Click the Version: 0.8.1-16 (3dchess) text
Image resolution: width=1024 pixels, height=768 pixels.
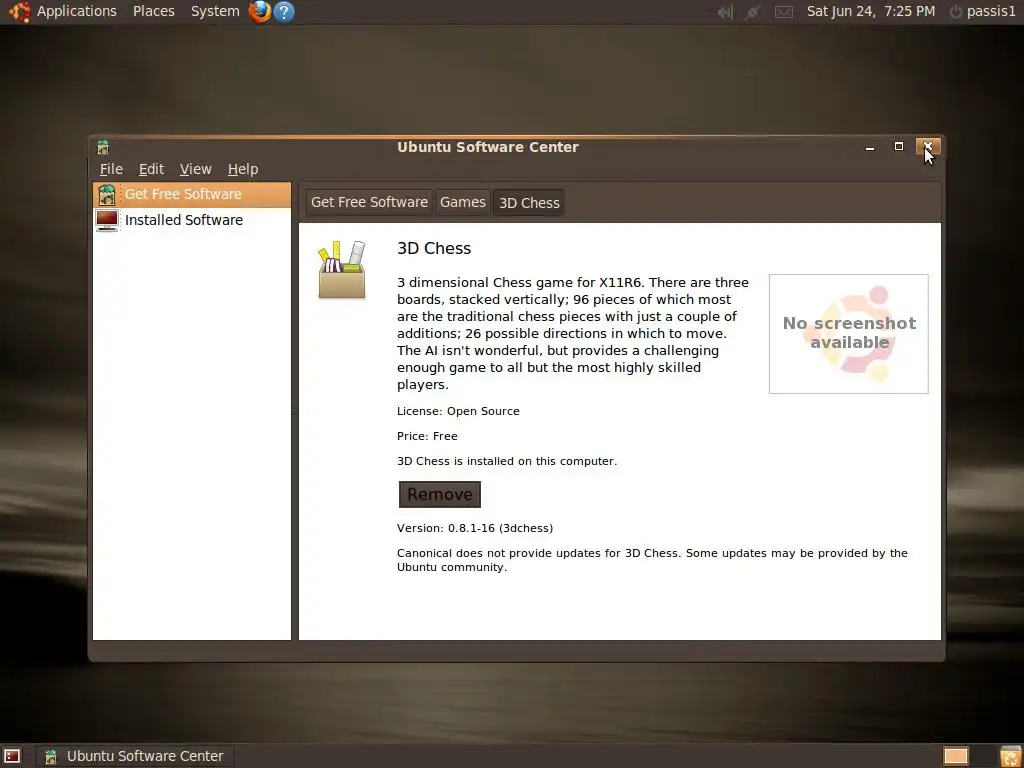475,528
